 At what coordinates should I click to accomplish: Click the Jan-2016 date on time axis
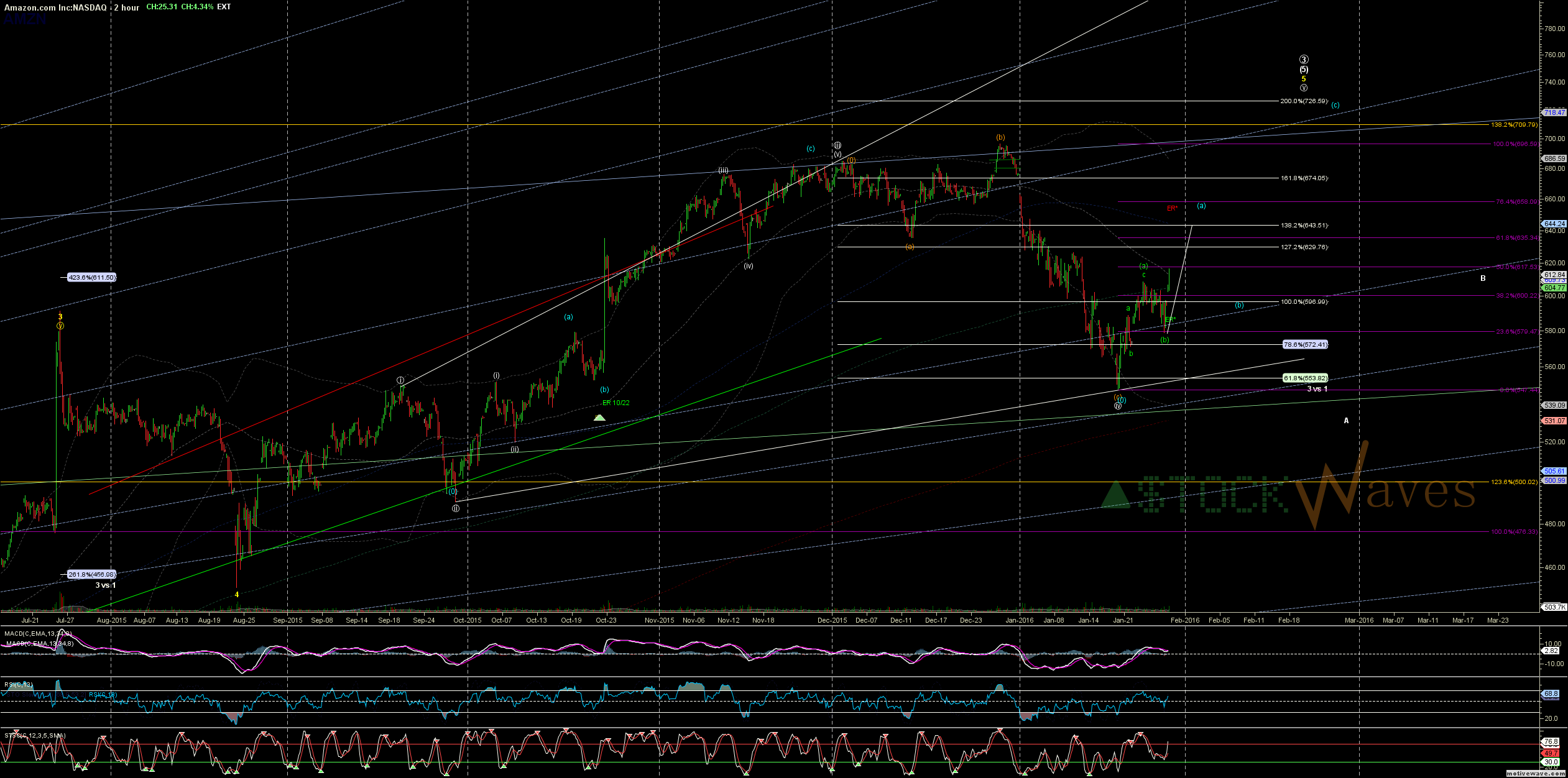click(1020, 620)
